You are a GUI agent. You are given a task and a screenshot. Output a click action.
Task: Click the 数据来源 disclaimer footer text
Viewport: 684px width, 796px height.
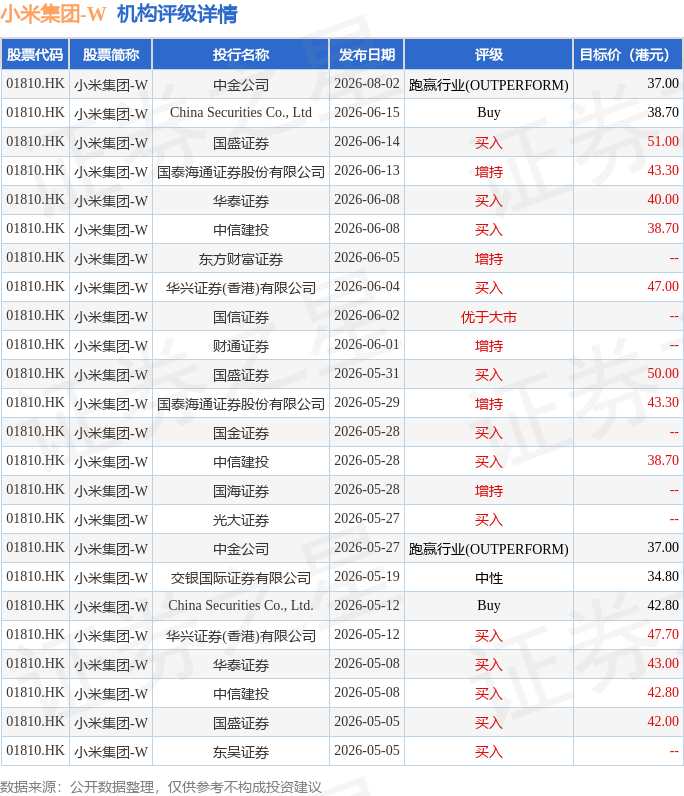[x=160, y=787]
